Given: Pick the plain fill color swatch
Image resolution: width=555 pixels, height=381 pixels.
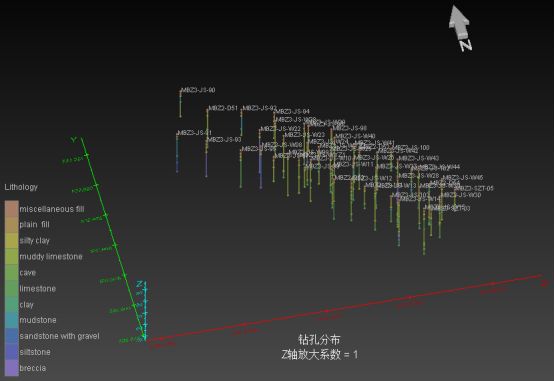Looking at the screenshot, I should 12,225.
